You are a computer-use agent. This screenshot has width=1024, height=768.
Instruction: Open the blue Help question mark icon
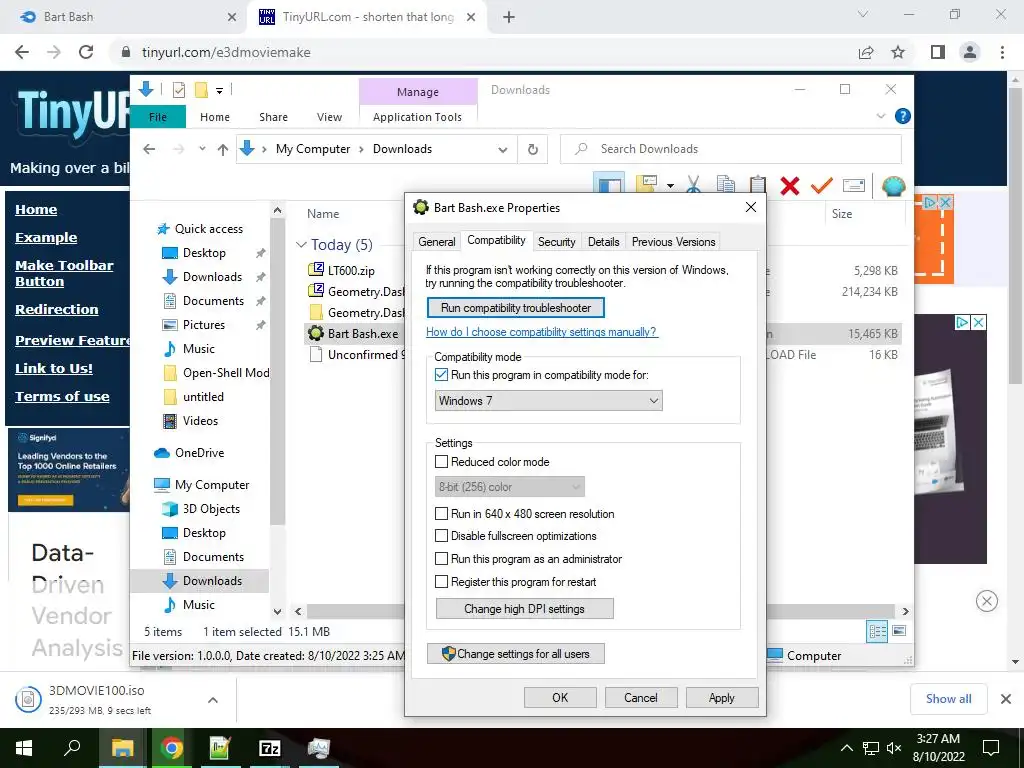[903, 116]
